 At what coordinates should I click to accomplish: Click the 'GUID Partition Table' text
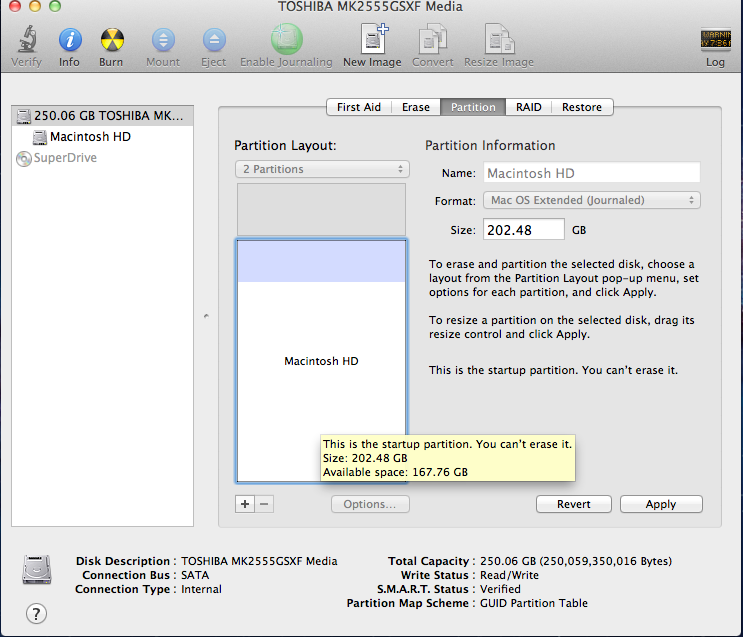[x=534, y=603]
